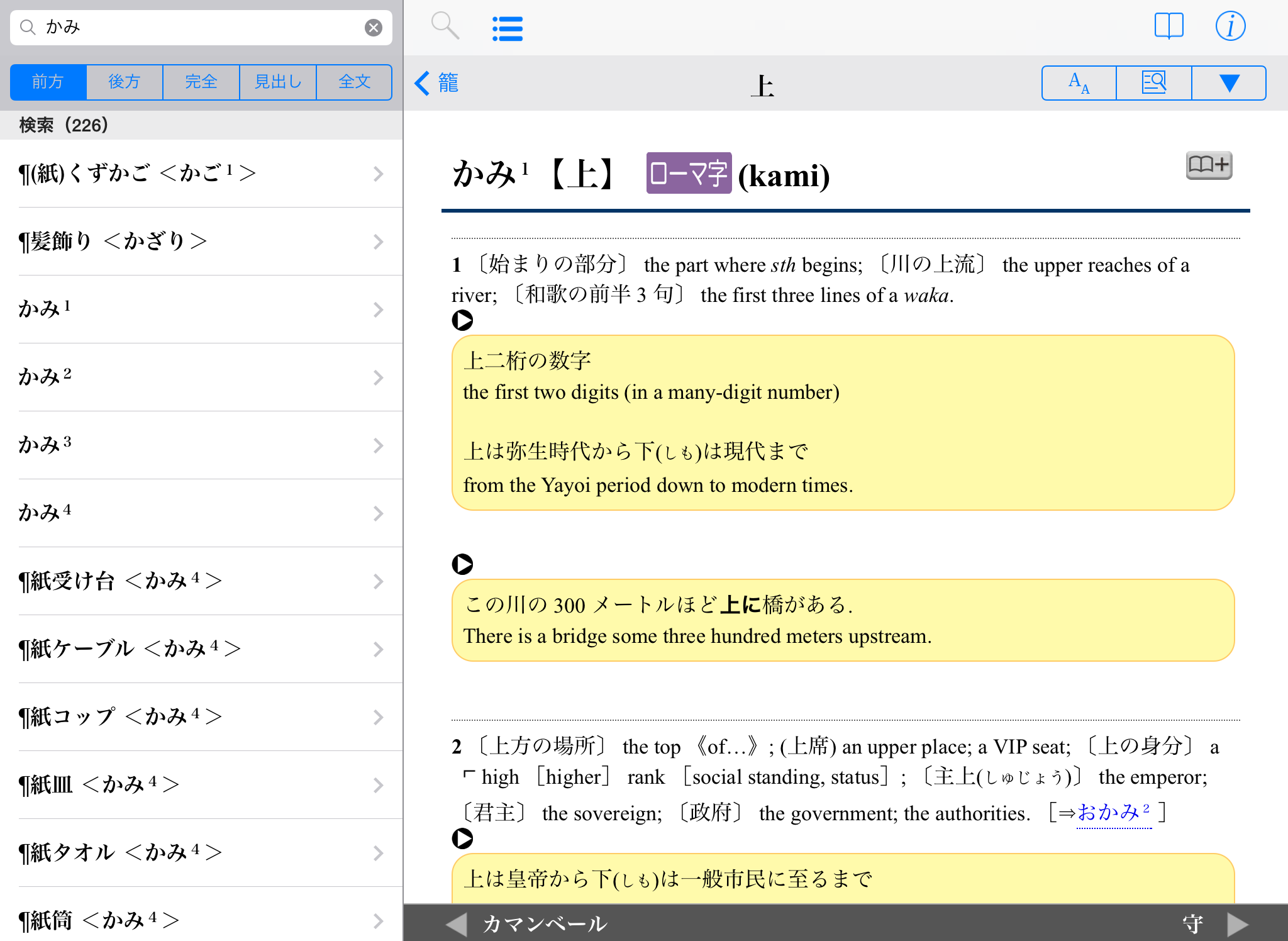Open the info icon

point(1230,26)
